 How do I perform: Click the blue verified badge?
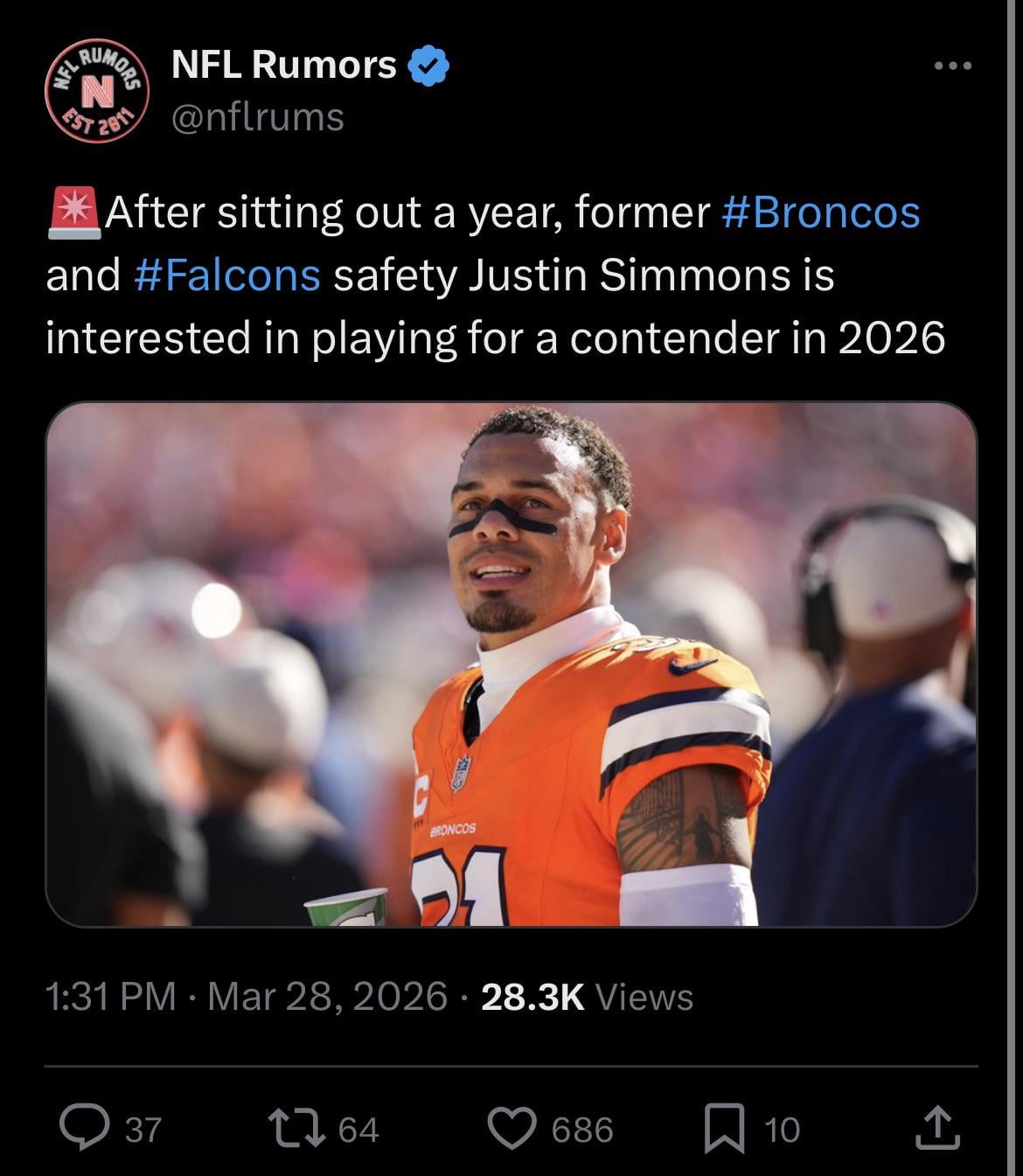click(x=428, y=66)
